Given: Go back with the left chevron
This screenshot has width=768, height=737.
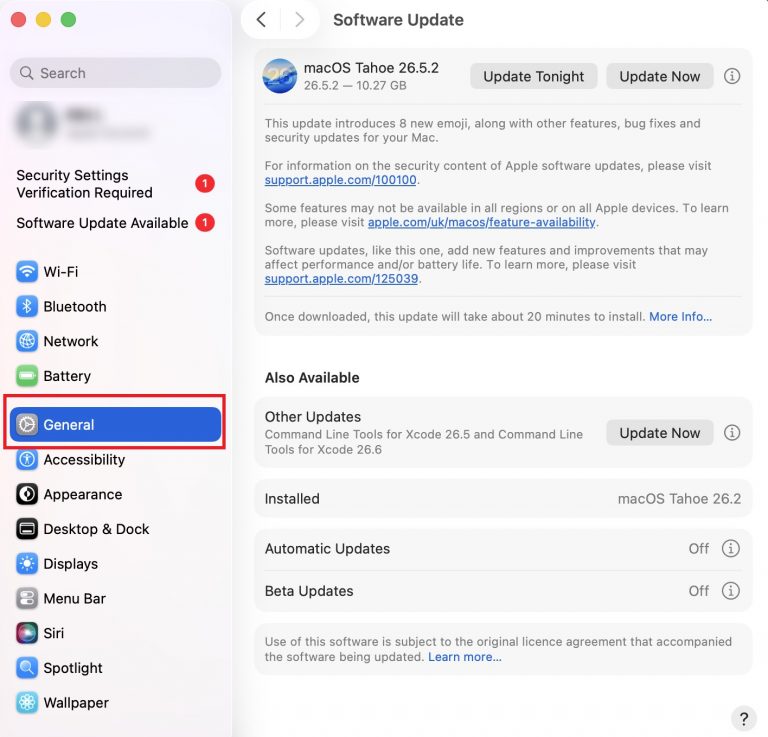Looking at the screenshot, I should 262,20.
